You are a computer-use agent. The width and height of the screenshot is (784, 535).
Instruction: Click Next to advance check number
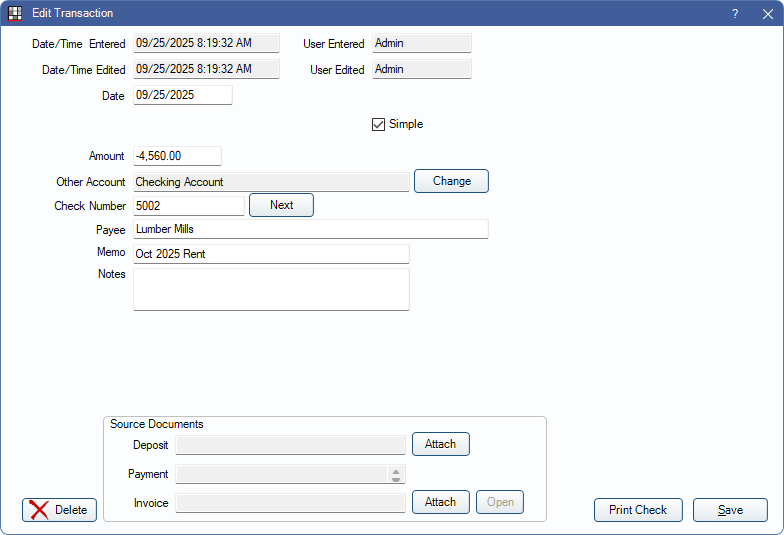(281, 205)
